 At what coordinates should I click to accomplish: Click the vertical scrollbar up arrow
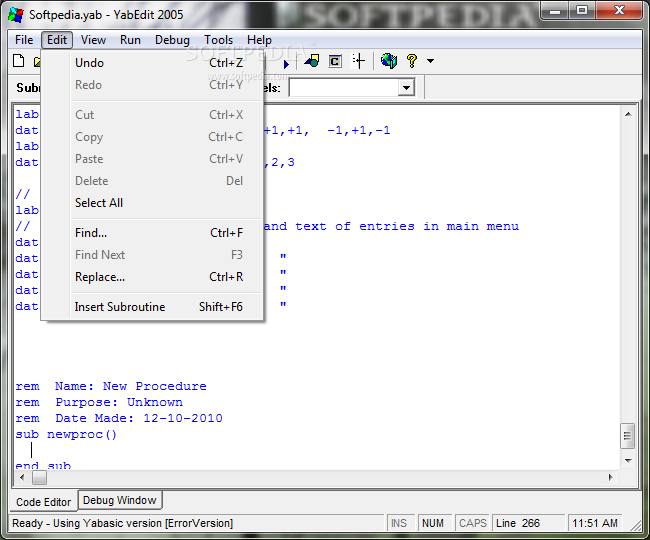click(628, 114)
